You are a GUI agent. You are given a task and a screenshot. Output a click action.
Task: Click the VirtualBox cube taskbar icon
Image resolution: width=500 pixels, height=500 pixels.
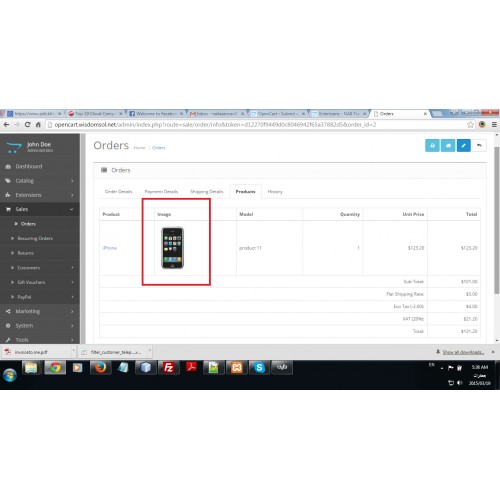click(x=146, y=367)
